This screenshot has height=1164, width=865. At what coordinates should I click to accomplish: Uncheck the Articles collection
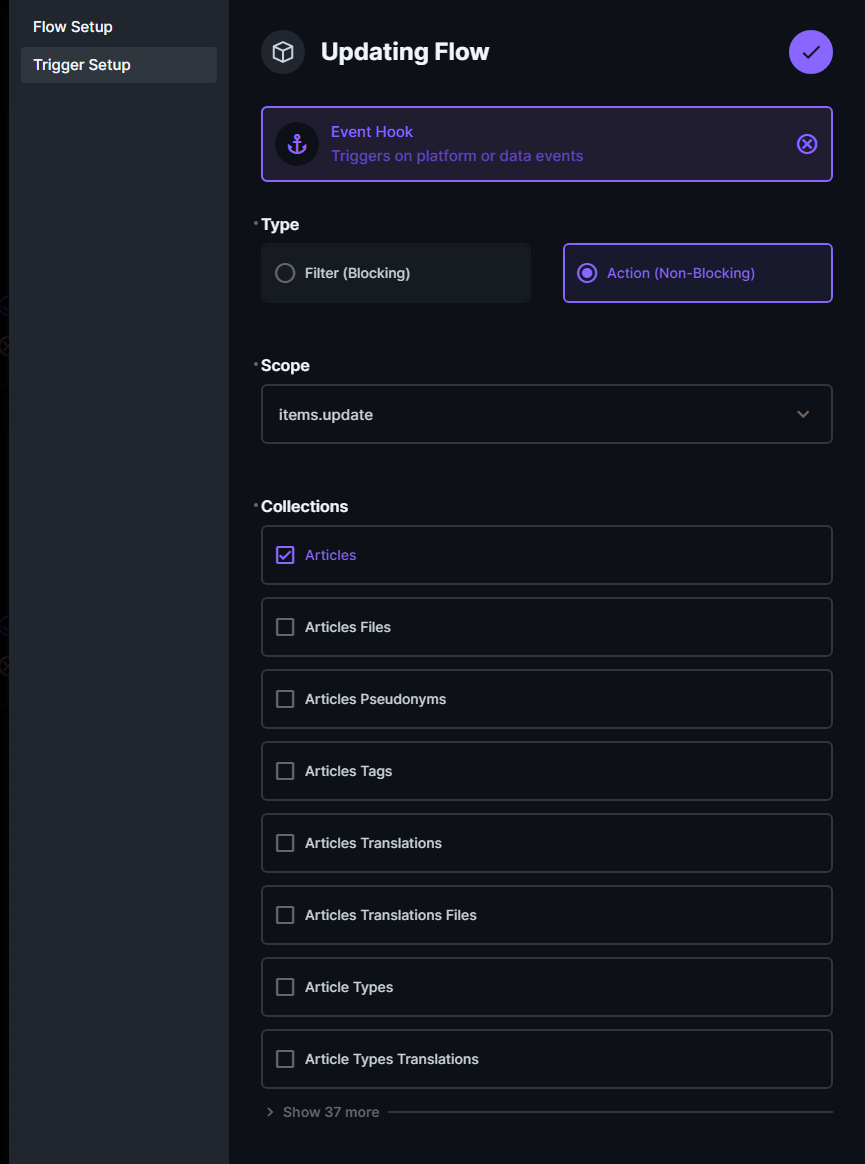coord(284,554)
